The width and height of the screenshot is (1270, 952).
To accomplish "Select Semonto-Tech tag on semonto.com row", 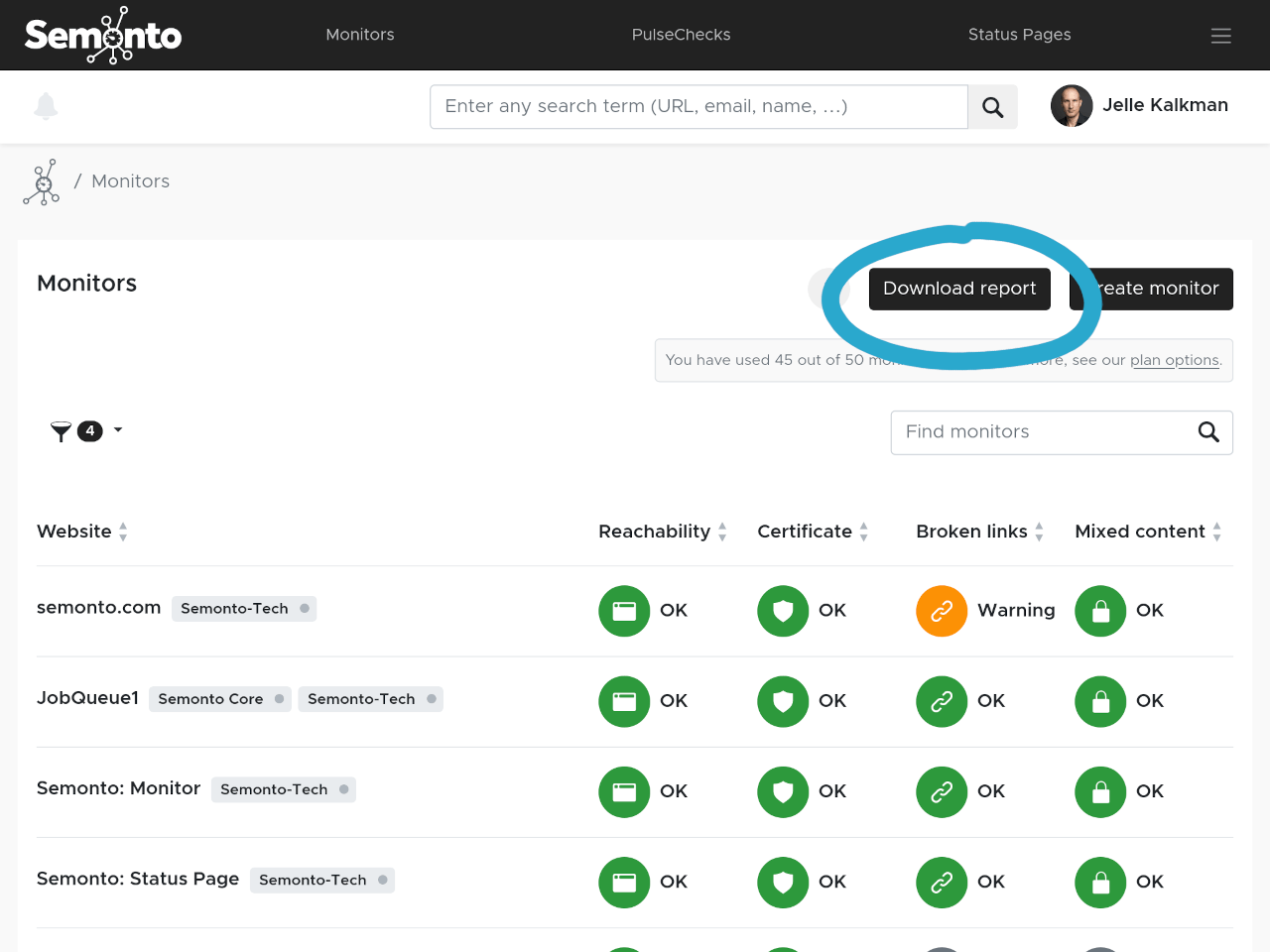I will (x=244, y=609).
